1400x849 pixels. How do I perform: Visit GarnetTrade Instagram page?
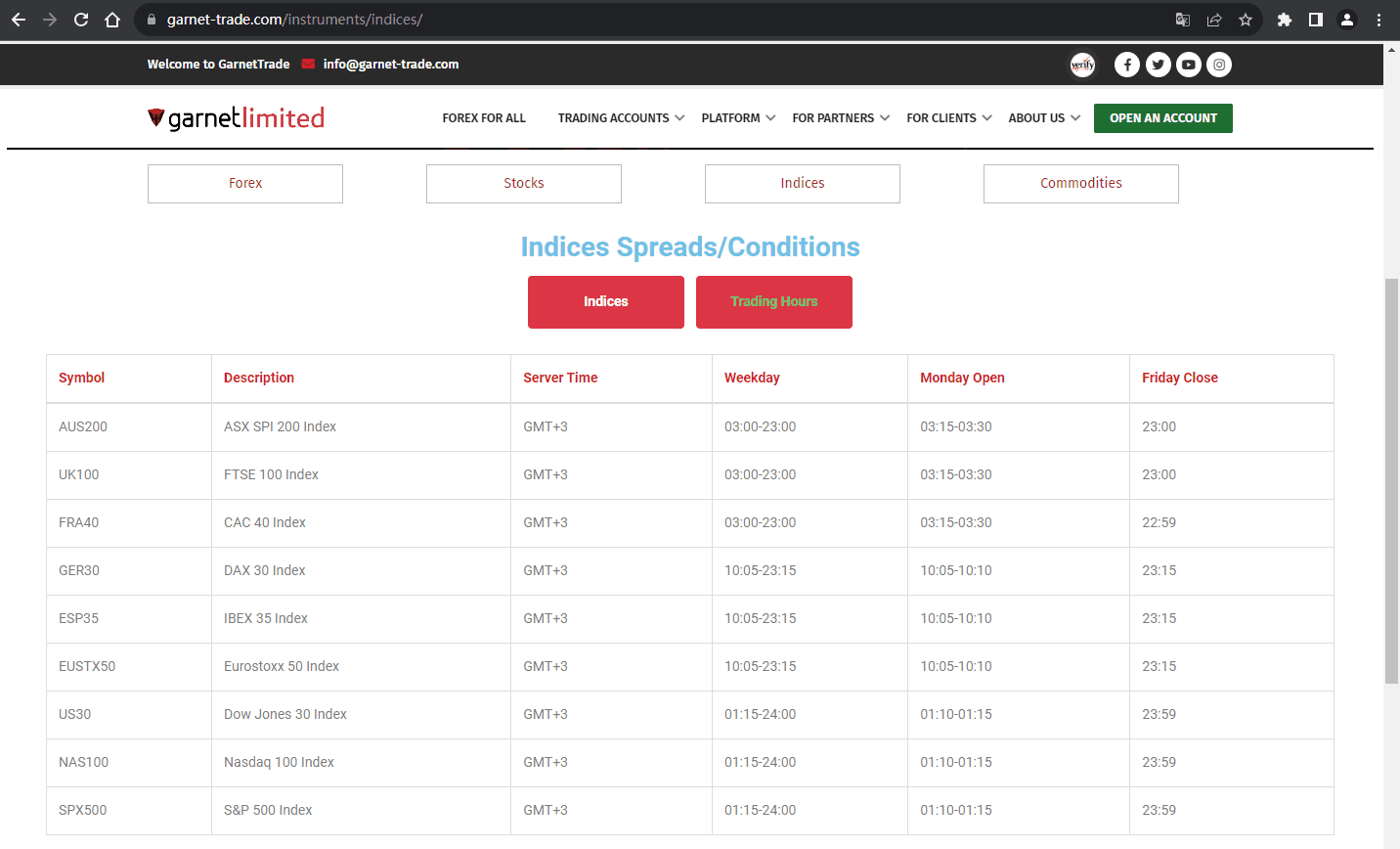pyautogui.click(x=1219, y=65)
